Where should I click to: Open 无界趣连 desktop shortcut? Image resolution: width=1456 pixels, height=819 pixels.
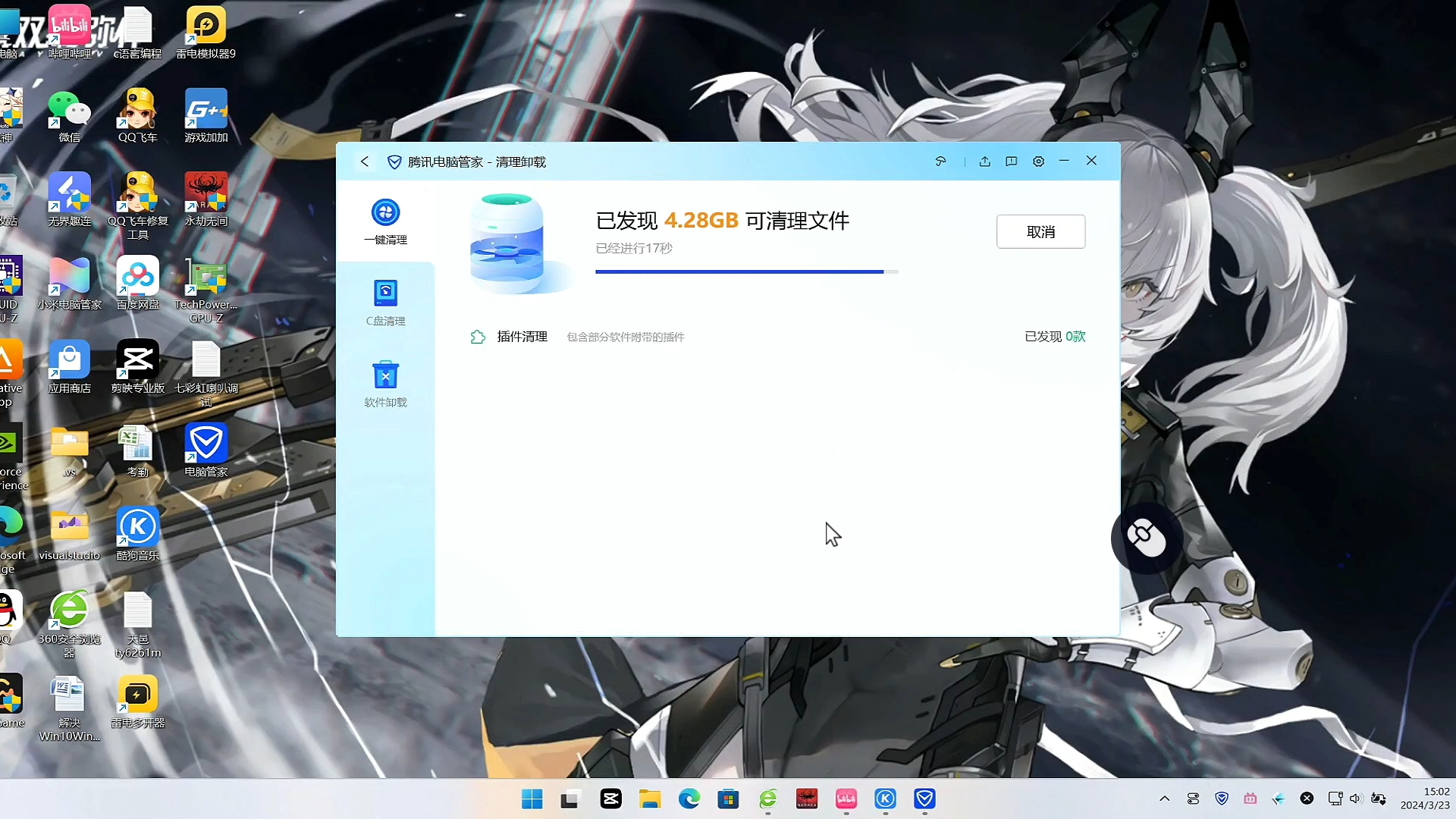coord(69,199)
